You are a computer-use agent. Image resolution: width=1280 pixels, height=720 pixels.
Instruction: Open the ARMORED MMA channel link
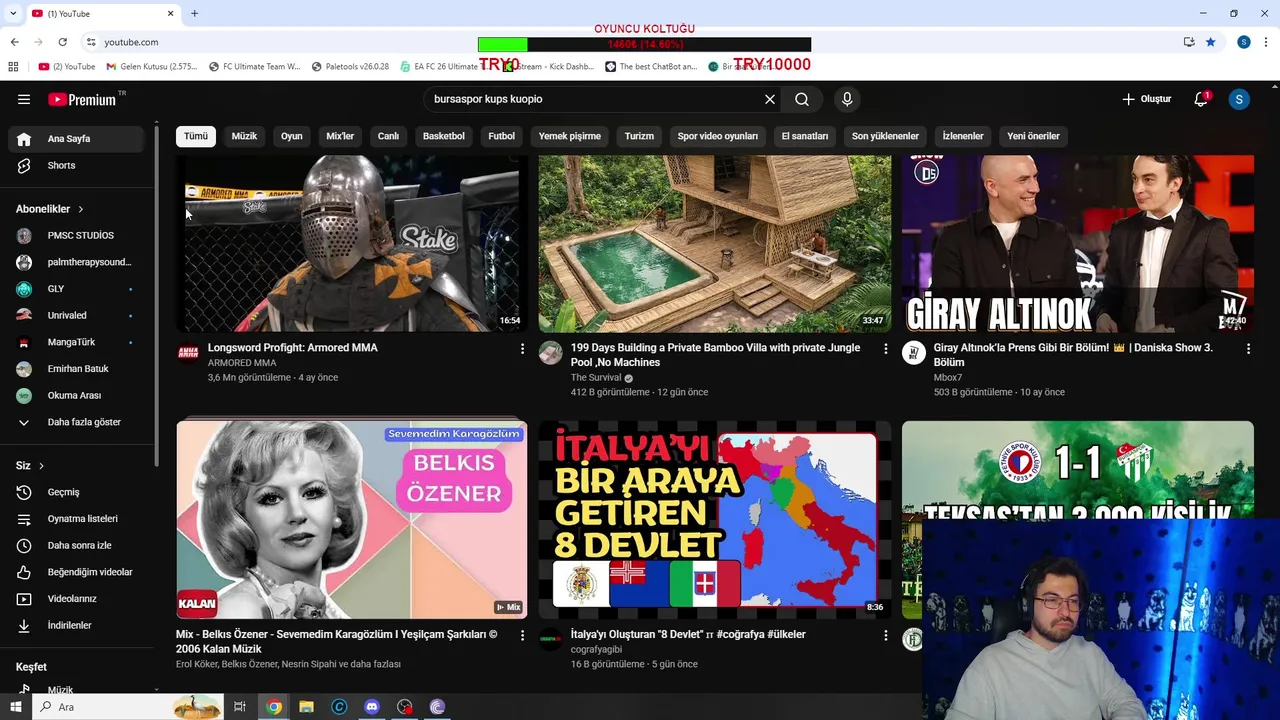[x=242, y=363]
